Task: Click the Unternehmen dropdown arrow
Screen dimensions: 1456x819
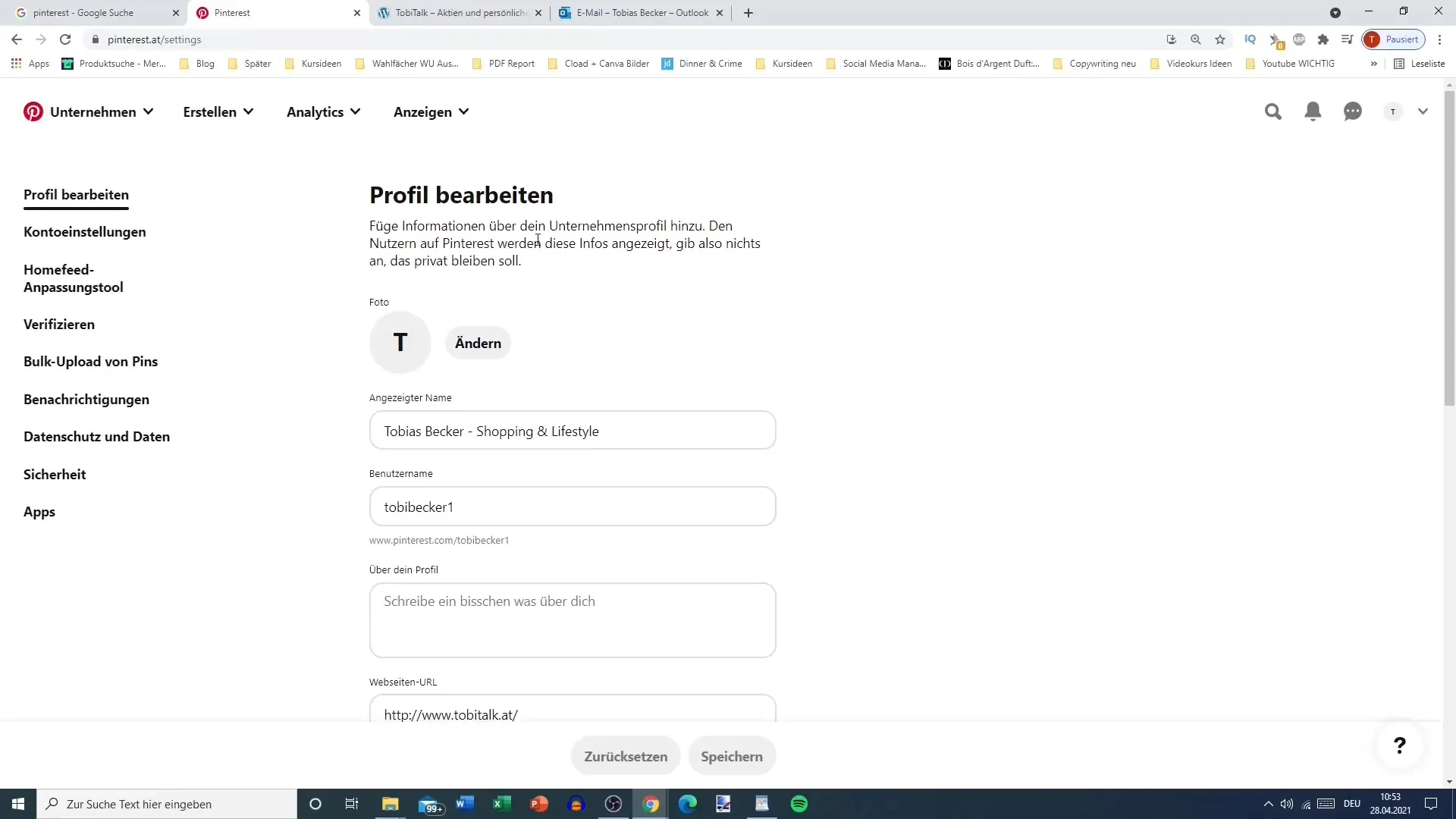Action: 147,111
